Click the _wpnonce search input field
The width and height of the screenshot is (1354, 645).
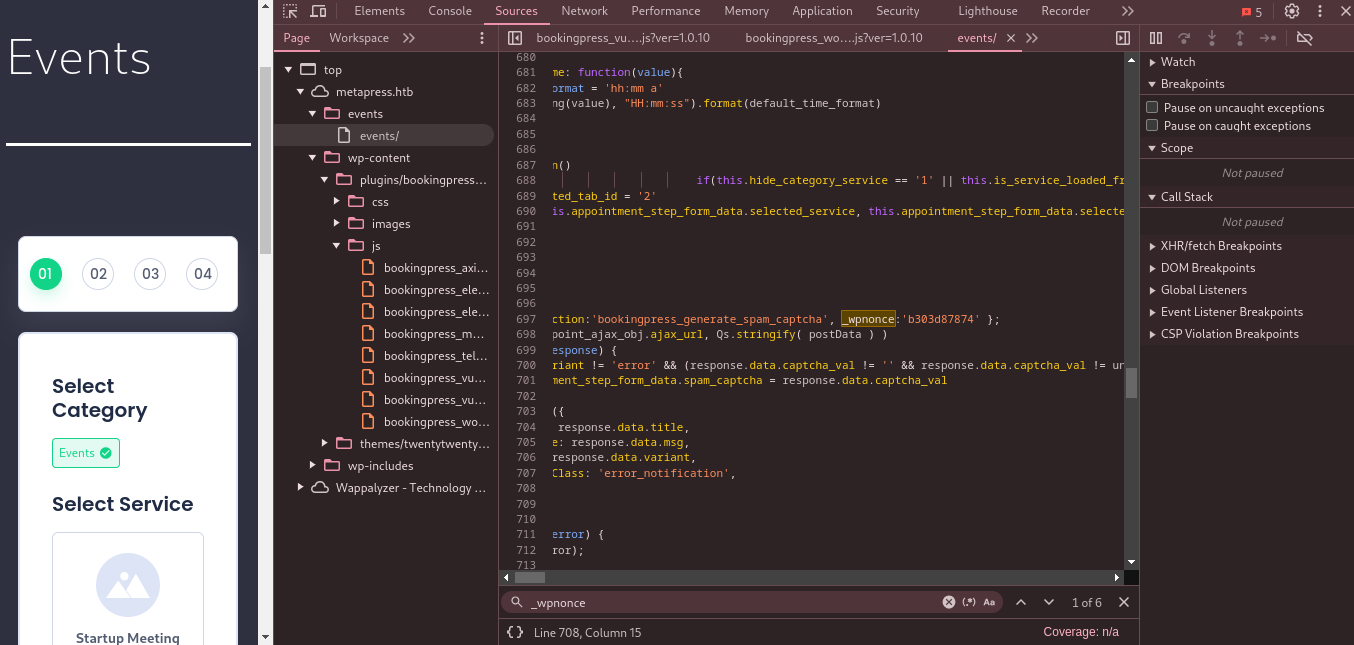click(x=735, y=602)
